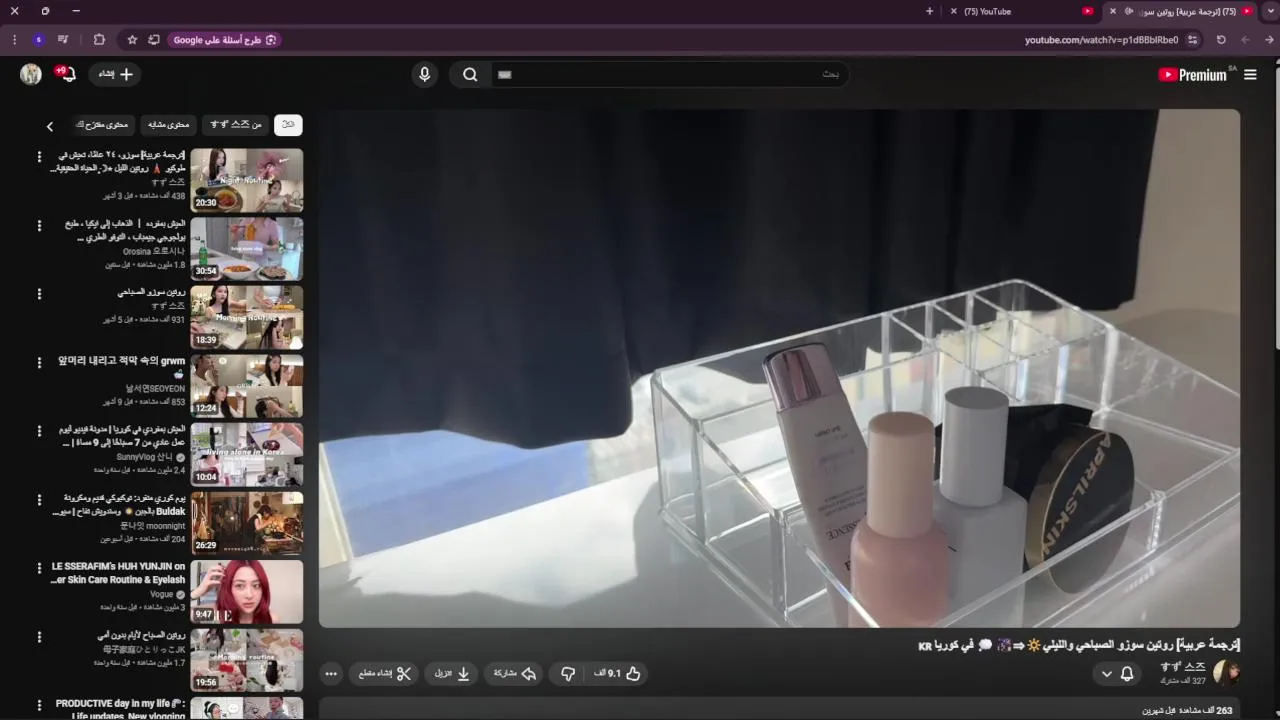
Task: Open the 19:56 Morning routine thumbnail
Action: (x=247, y=660)
